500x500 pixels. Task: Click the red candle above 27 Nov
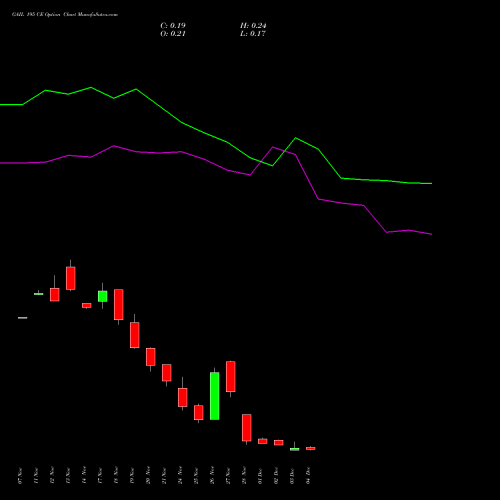coord(231,377)
